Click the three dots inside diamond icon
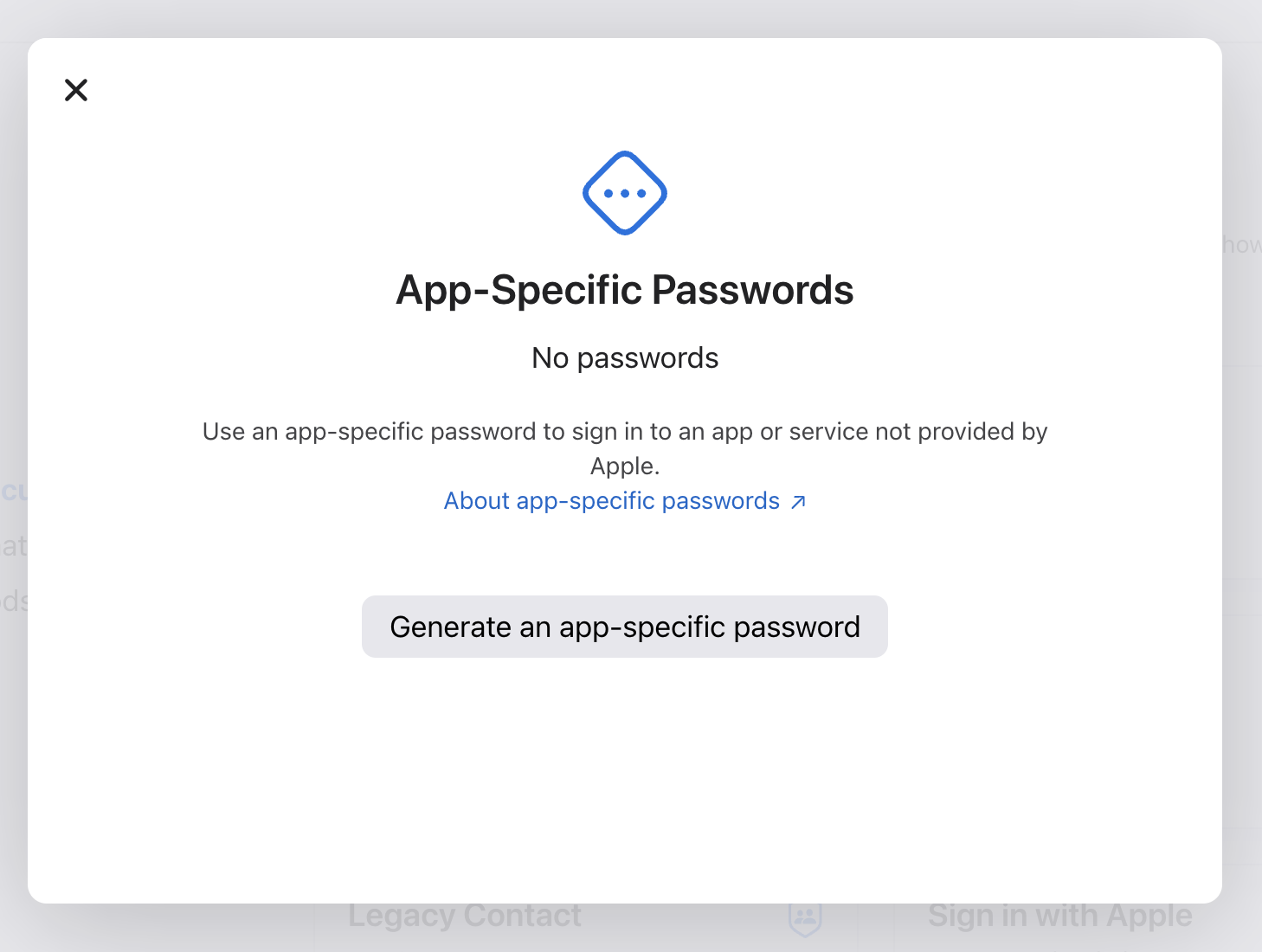 click(x=625, y=194)
